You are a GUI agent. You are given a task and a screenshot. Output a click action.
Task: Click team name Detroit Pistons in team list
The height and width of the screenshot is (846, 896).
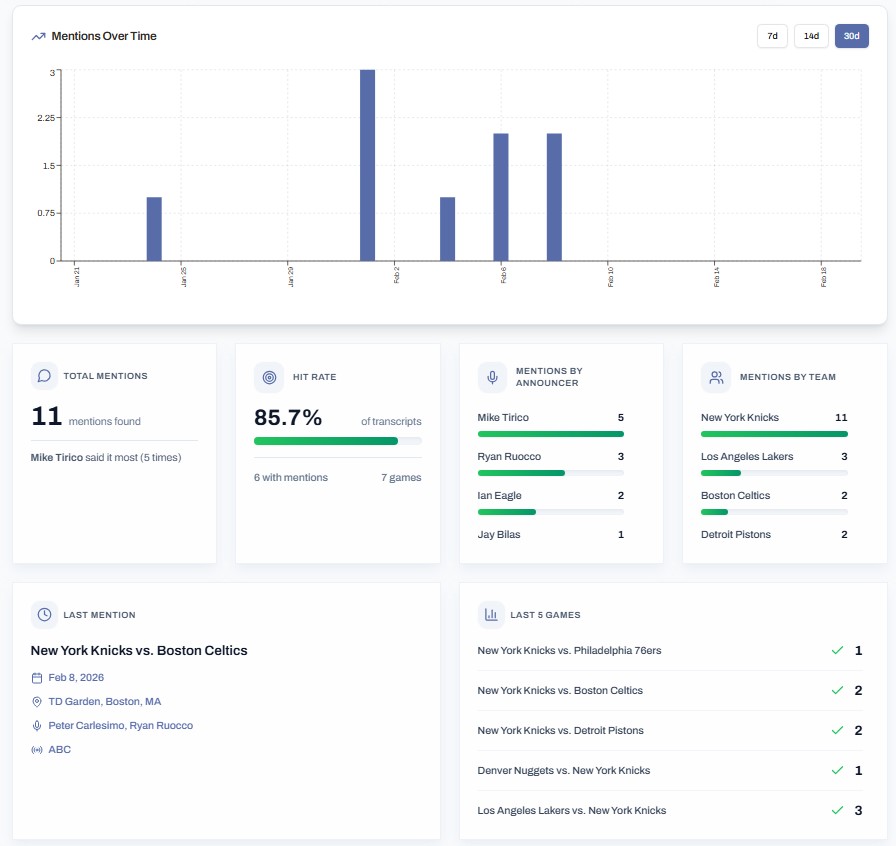click(736, 534)
